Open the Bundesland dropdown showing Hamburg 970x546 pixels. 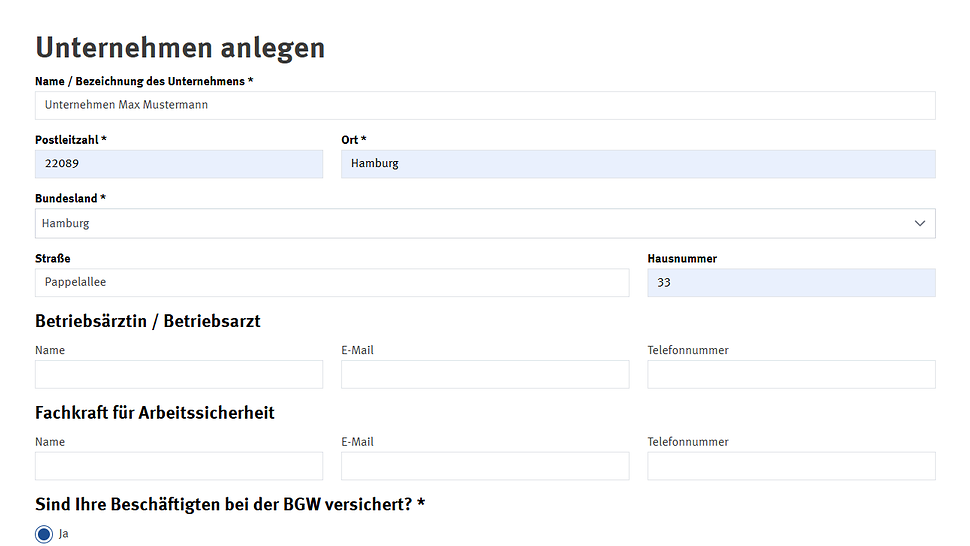click(485, 223)
